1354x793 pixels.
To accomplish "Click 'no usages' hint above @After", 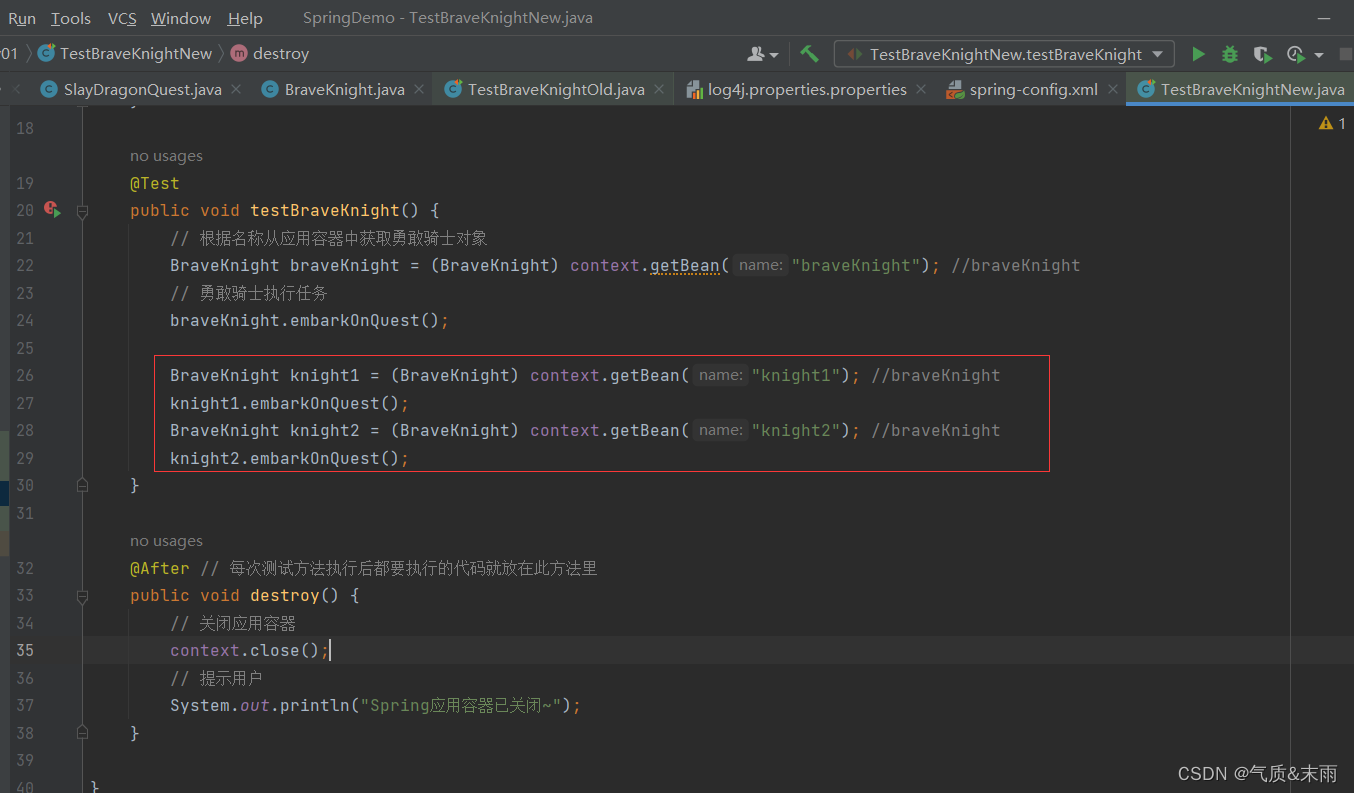I will (x=166, y=541).
